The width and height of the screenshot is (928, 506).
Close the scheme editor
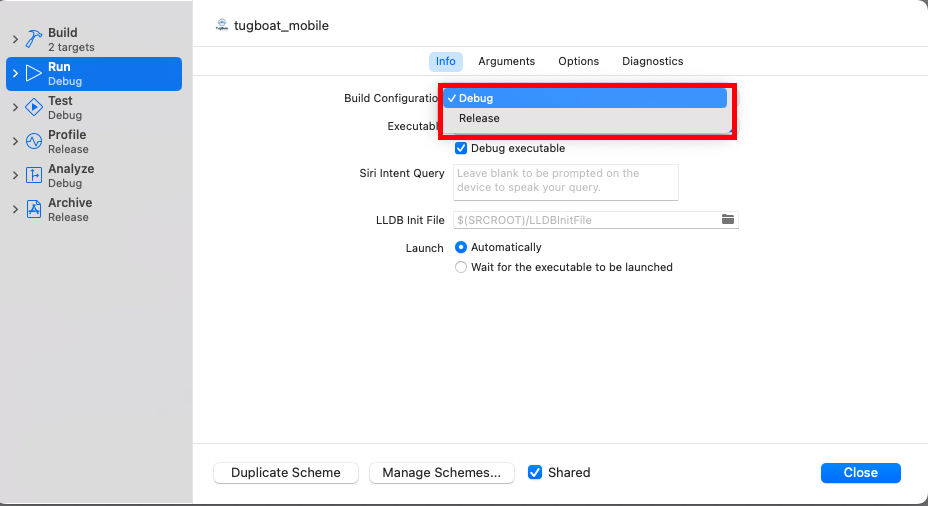pos(861,472)
